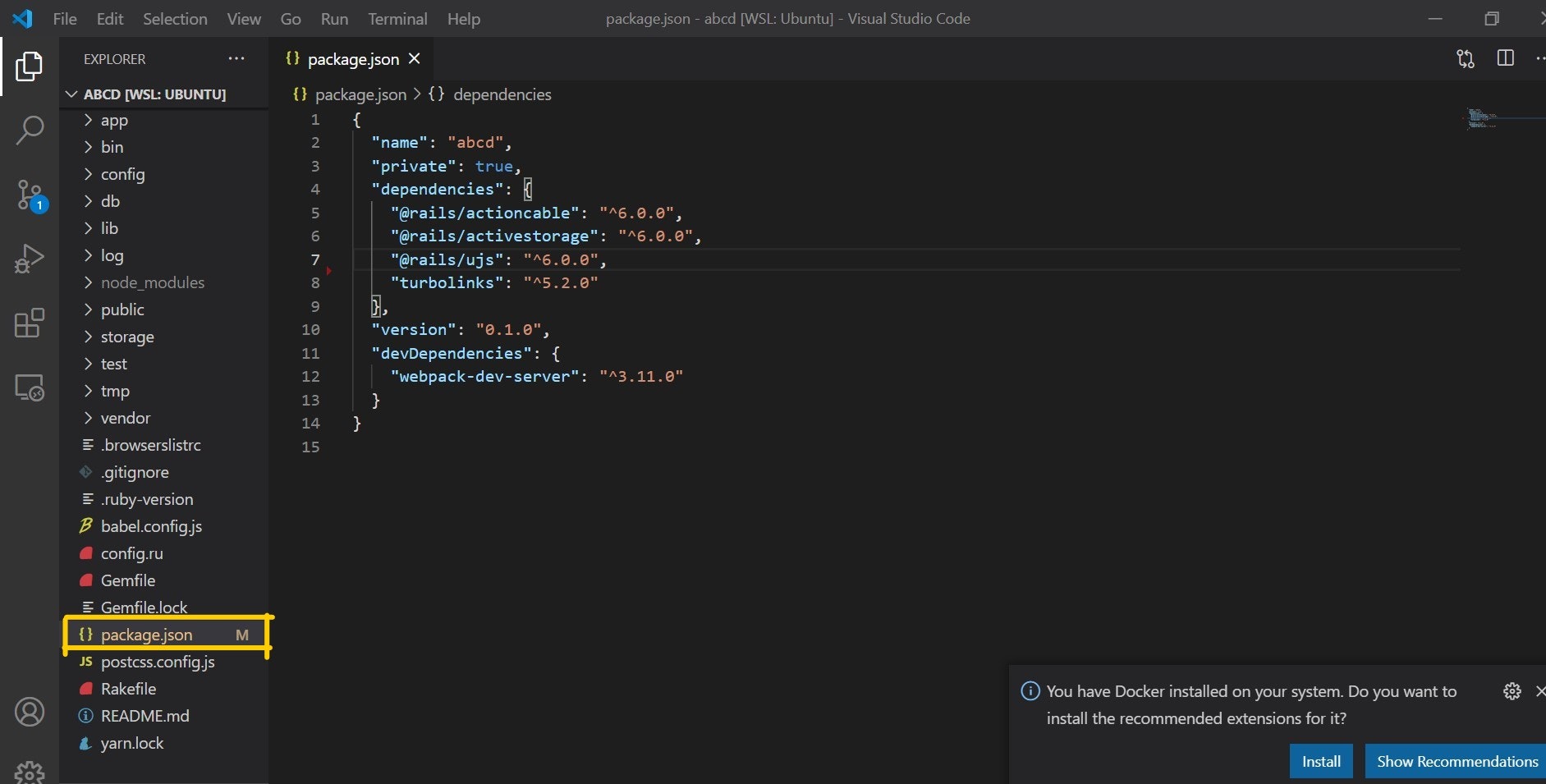Open the Go menu
Viewport: 1546px width, 784px height.
coord(291,19)
